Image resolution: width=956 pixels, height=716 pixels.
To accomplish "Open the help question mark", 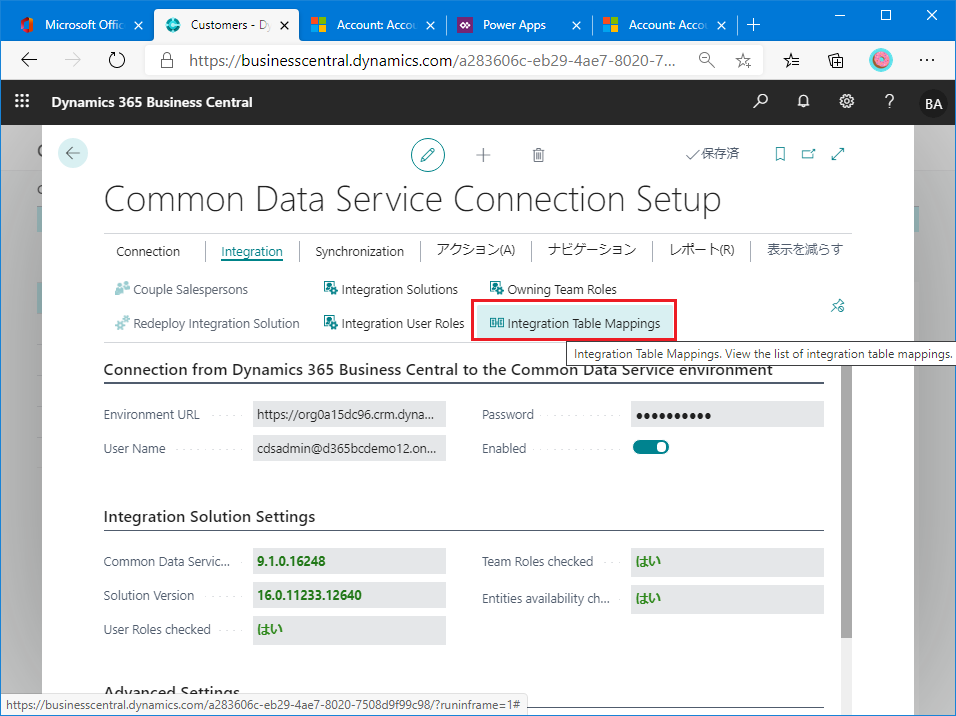I will 890,101.
